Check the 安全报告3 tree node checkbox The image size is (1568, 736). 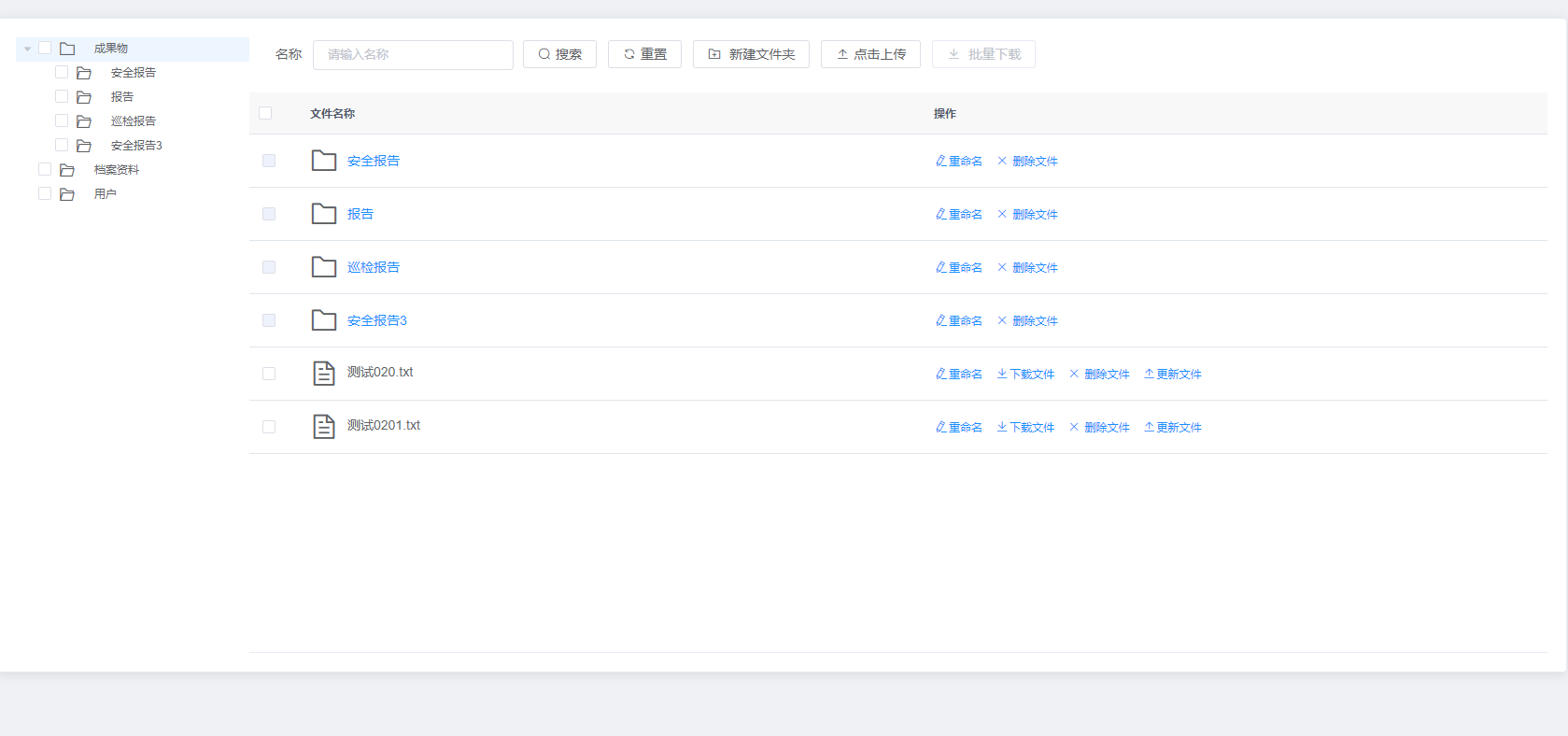(62, 145)
